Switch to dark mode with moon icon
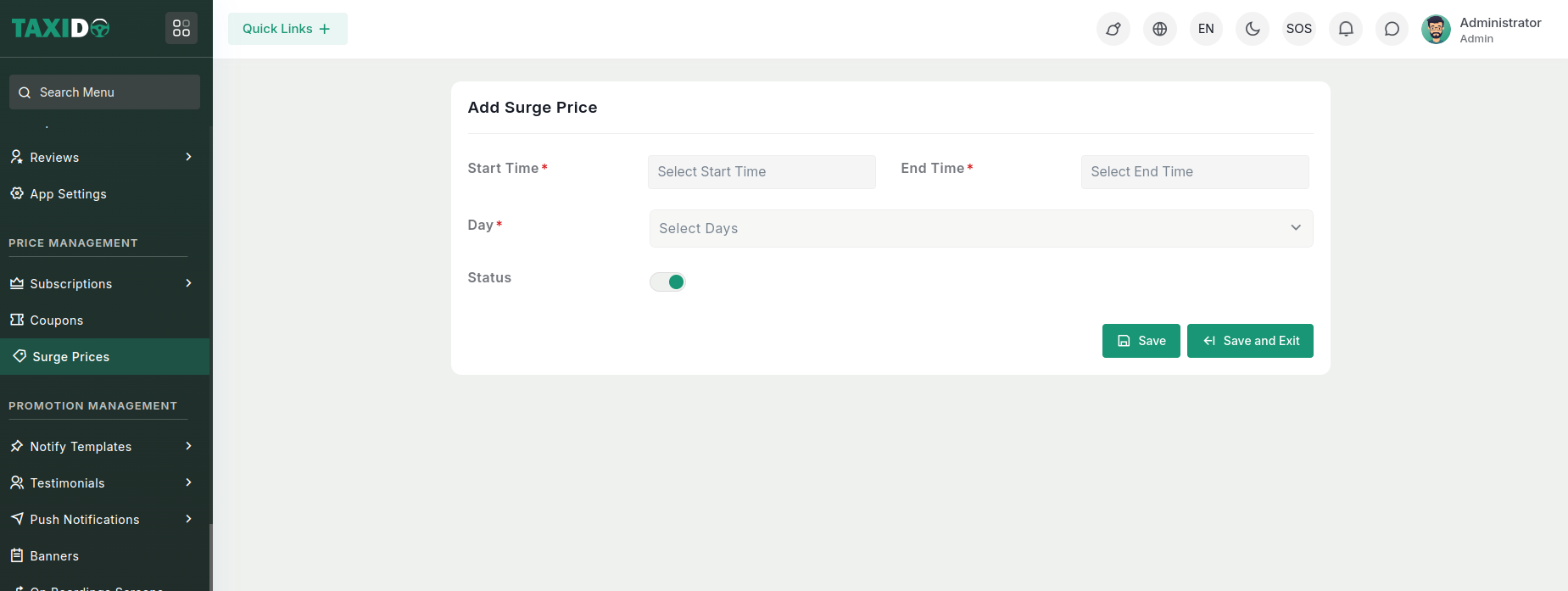Viewport: 1568px width, 591px height. coord(1253,29)
